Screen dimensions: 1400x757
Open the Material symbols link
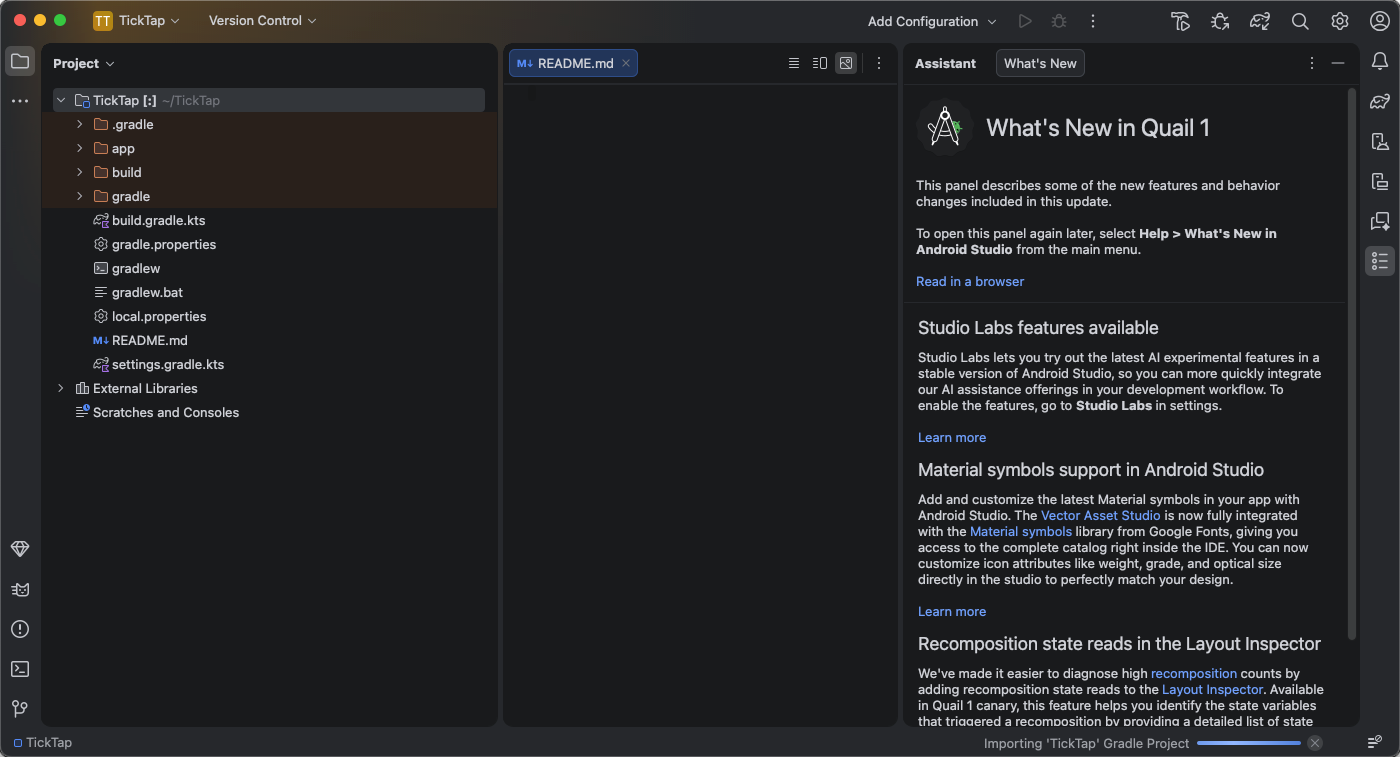1021,531
